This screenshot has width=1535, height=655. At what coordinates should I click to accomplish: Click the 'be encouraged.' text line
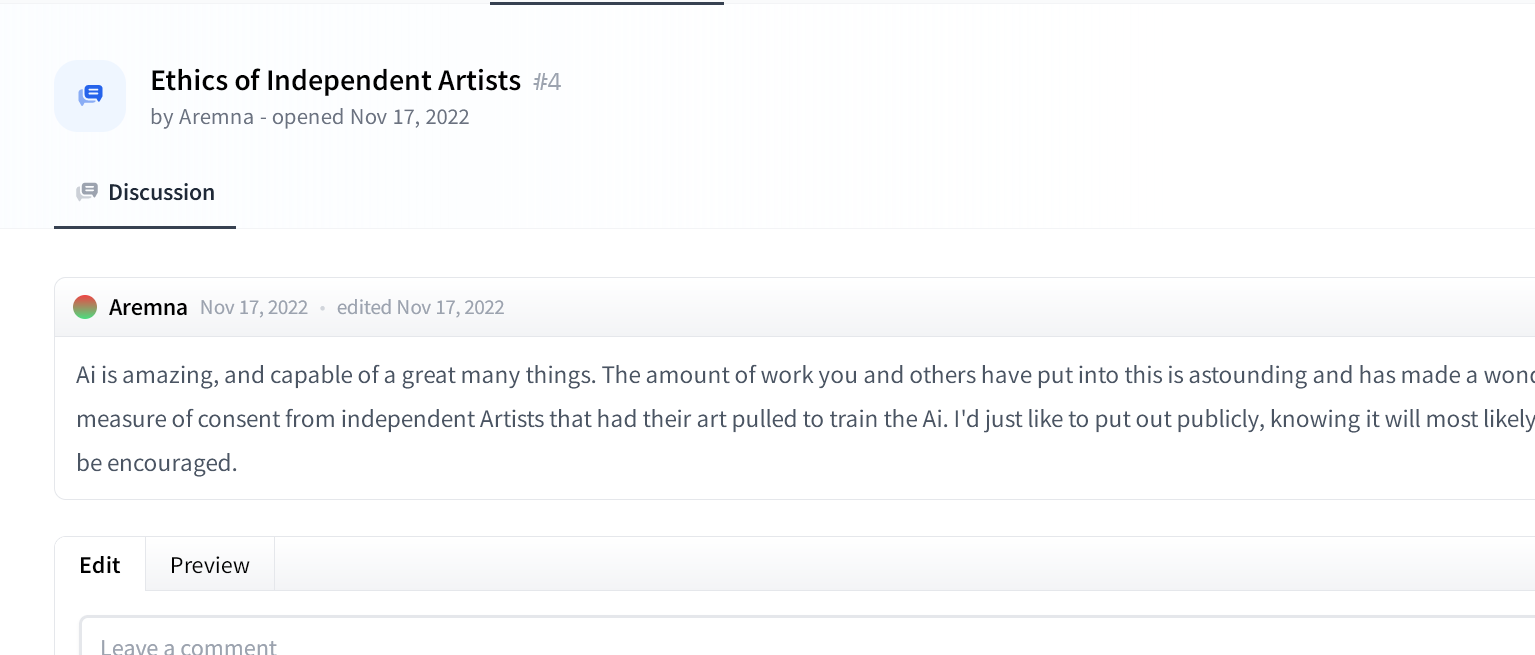point(157,463)
